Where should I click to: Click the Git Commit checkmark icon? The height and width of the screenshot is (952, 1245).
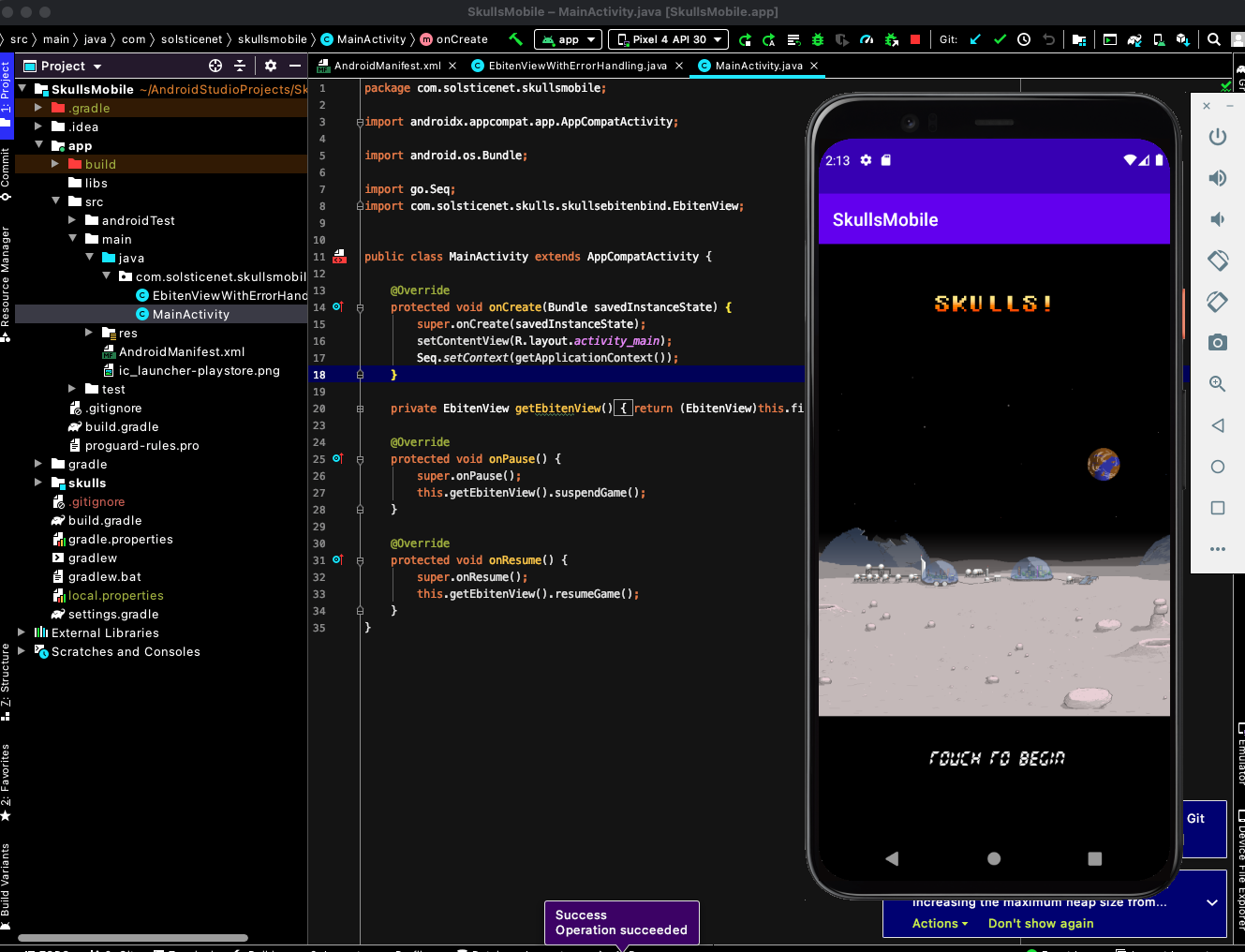coord(1000,39)
